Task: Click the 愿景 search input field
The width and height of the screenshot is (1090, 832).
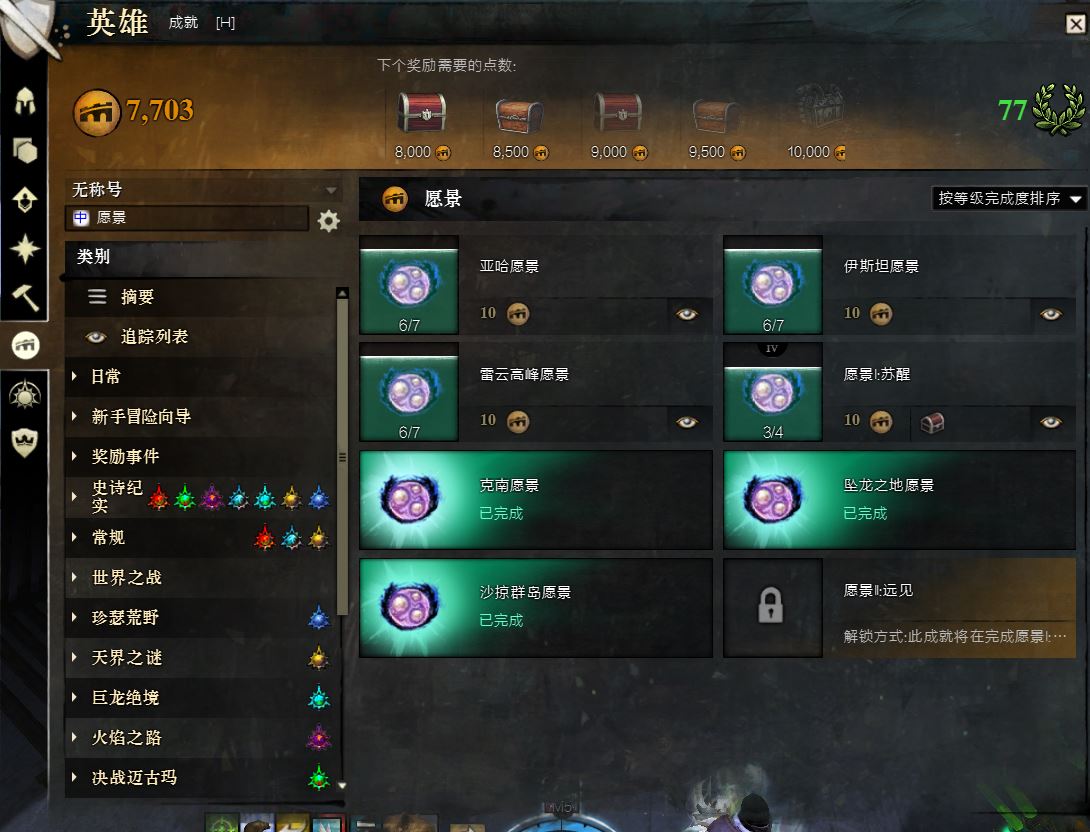Action: coord(187,218)
